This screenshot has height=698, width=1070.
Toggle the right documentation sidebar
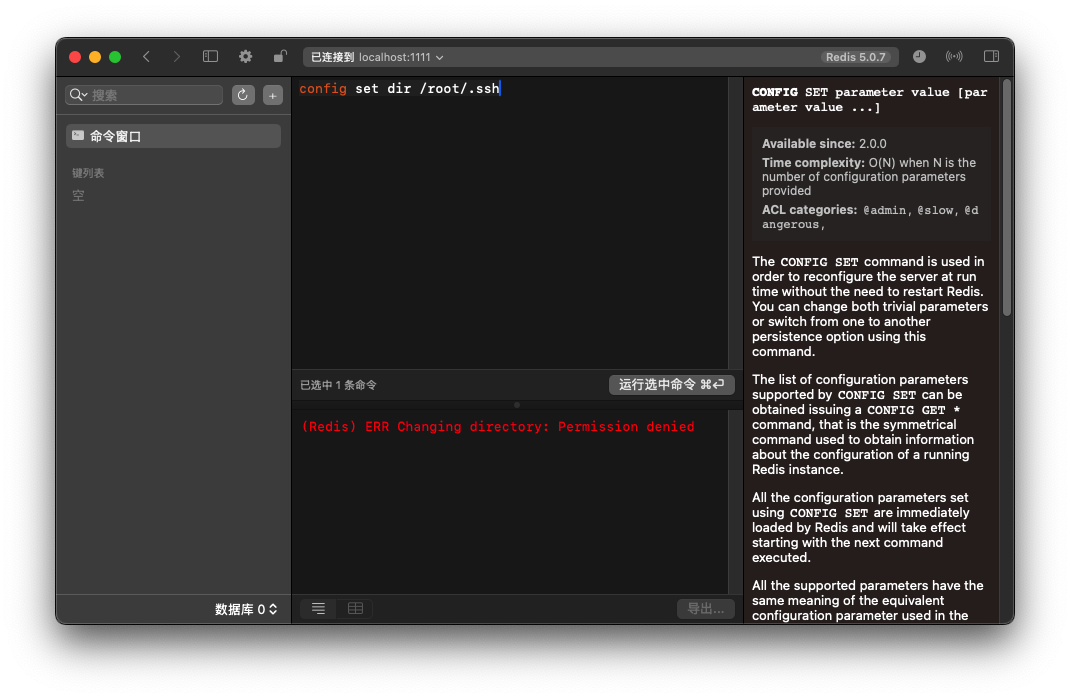[991, 57]
